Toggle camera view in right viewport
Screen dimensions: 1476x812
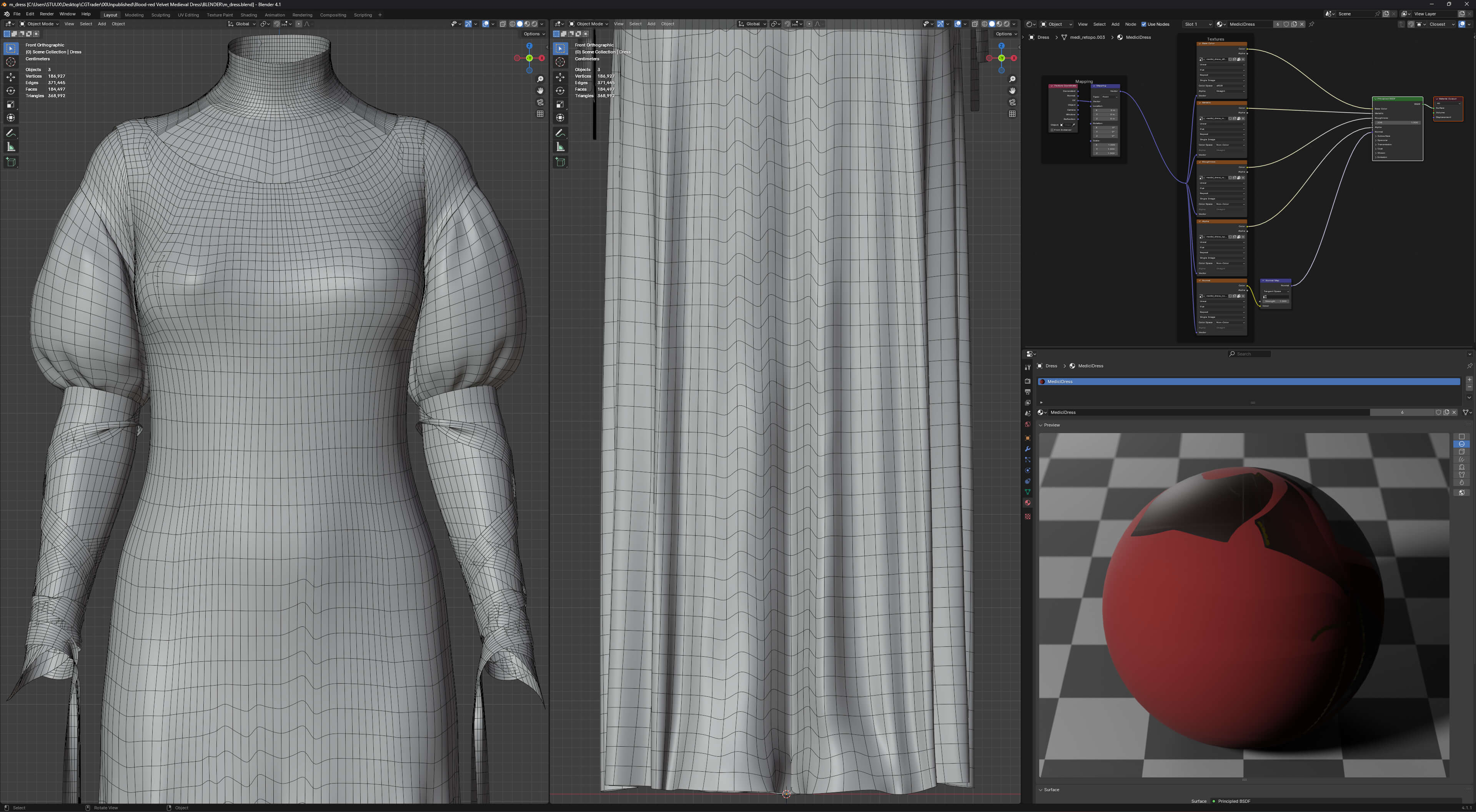1012,102
